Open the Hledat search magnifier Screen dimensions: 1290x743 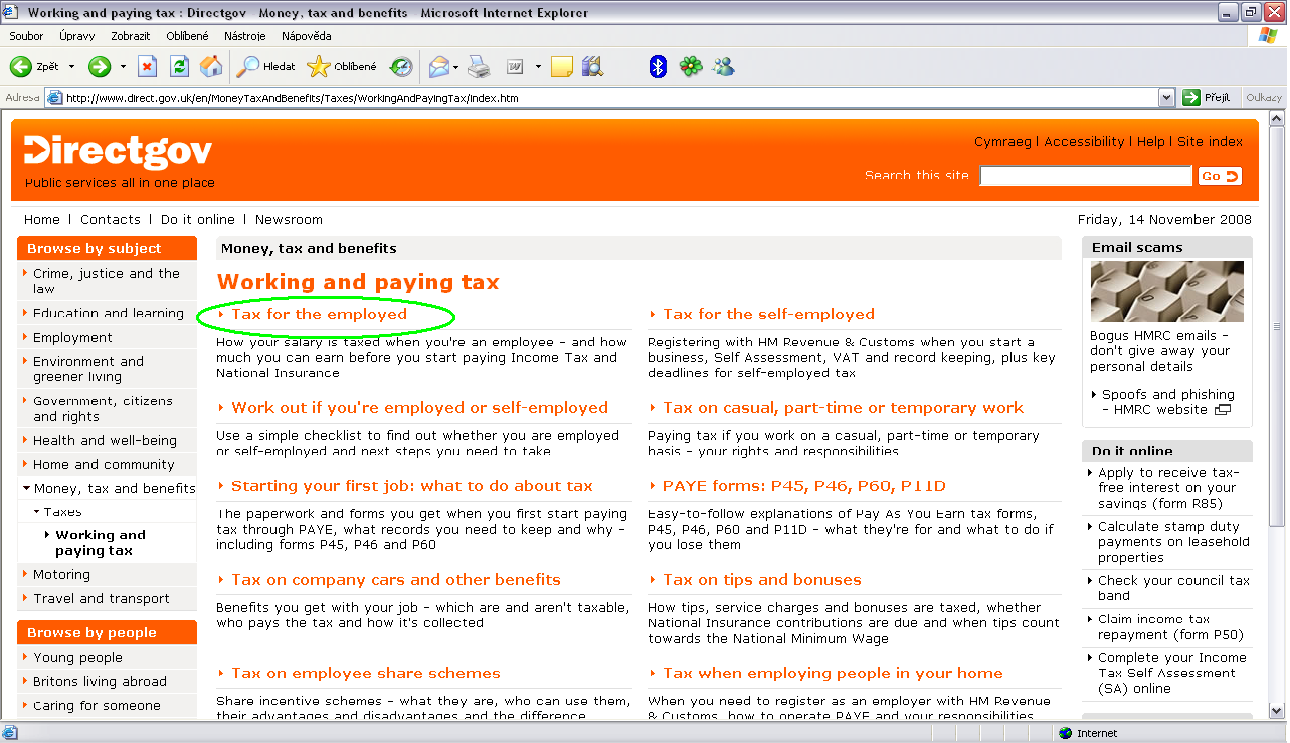pyautogui.click(x=266, y=67)
